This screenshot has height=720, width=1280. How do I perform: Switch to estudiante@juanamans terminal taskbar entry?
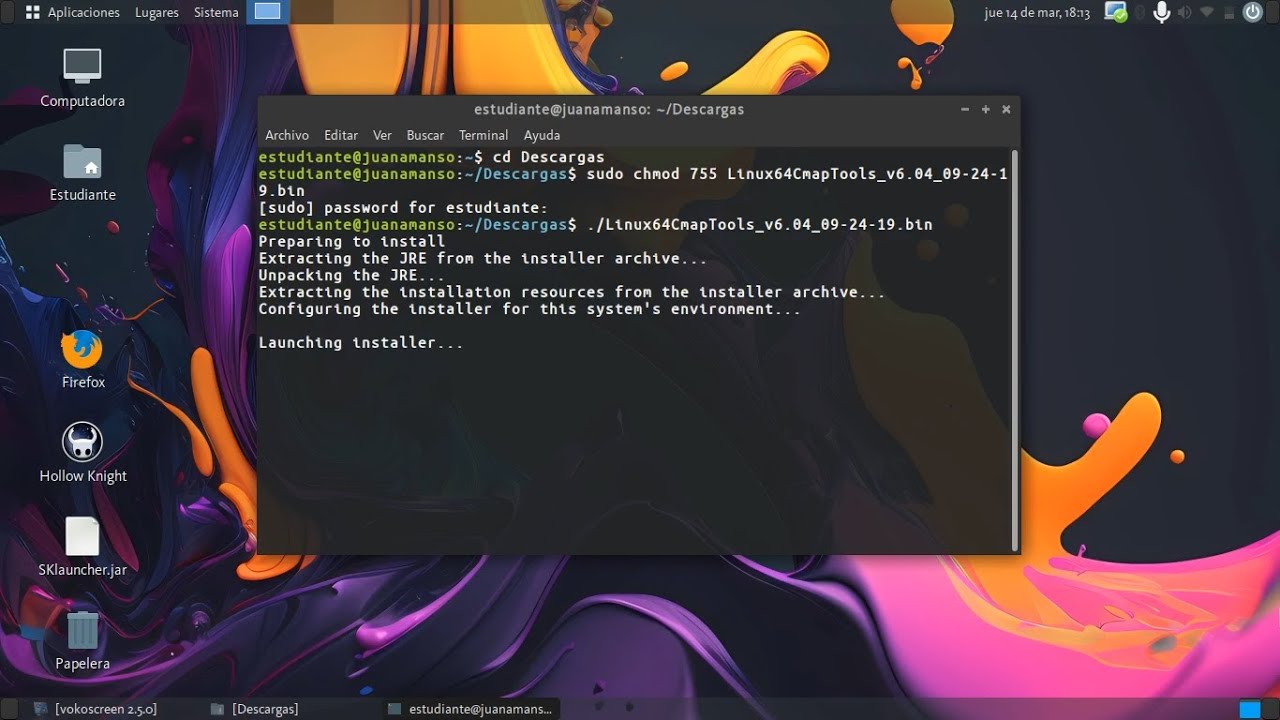(x=470, y=709)
